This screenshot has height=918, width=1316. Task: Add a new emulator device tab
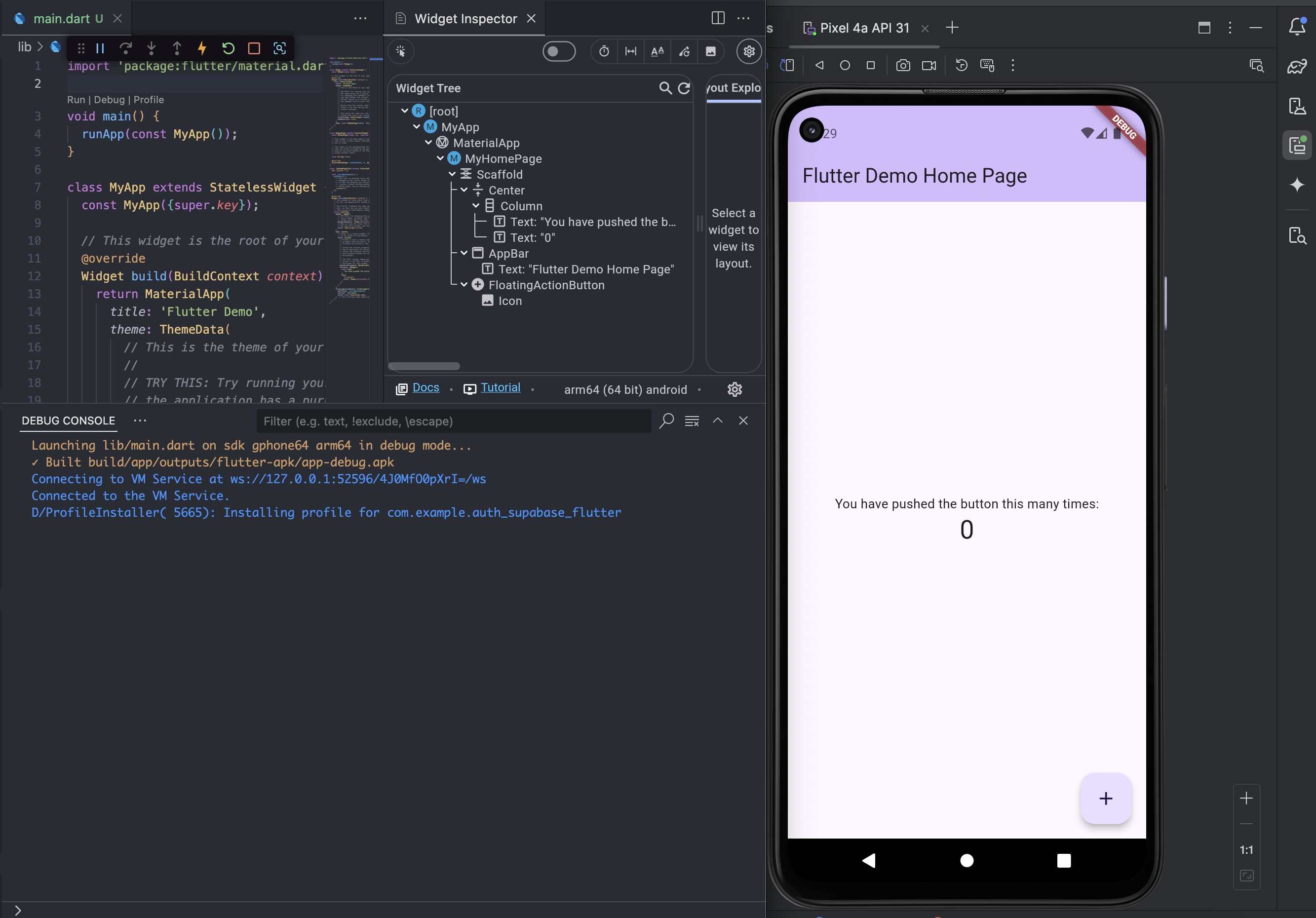click(x=952, y=28)
